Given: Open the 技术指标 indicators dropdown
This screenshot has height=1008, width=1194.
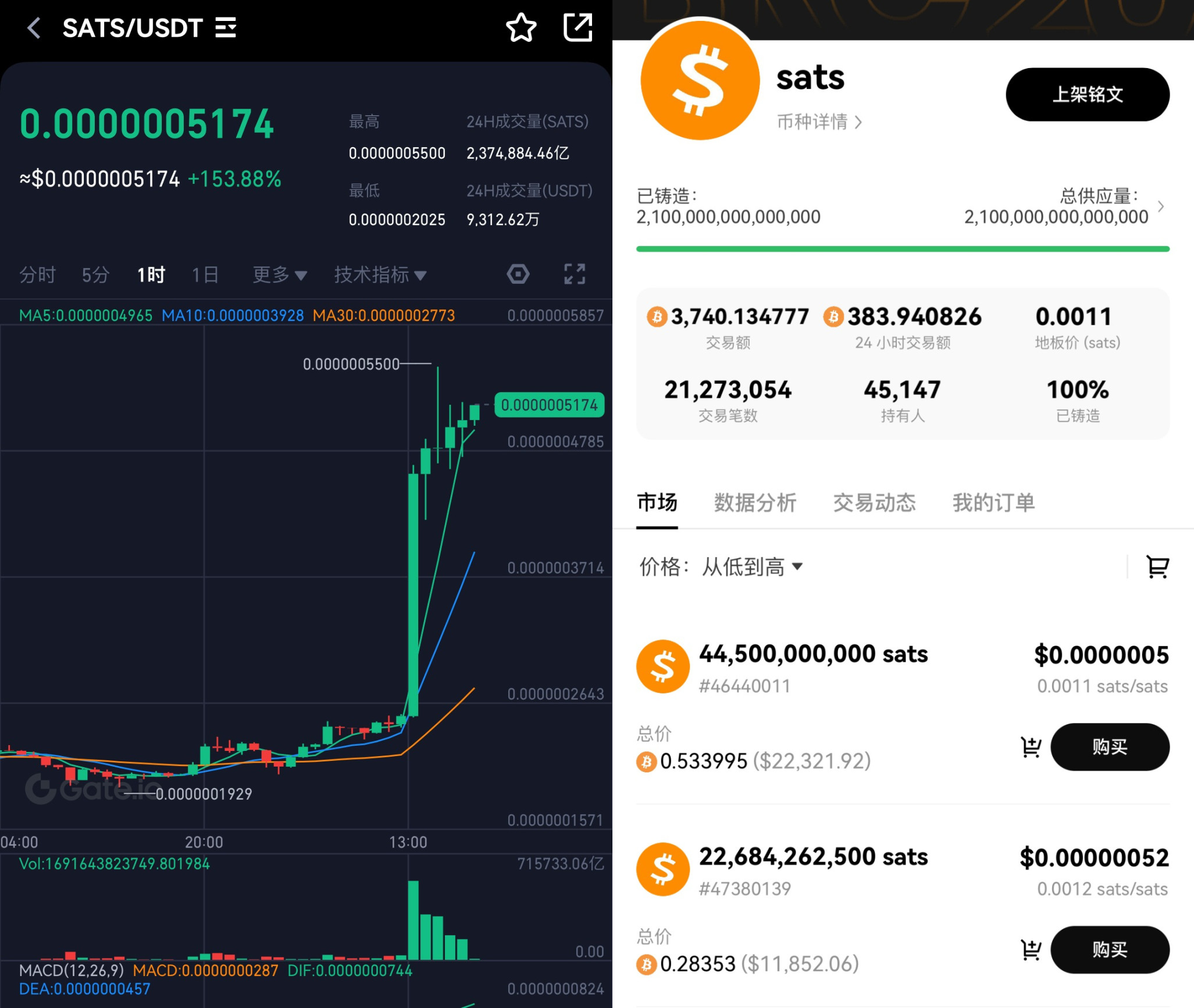Looking at the screenshot, I should pos(380,275).
